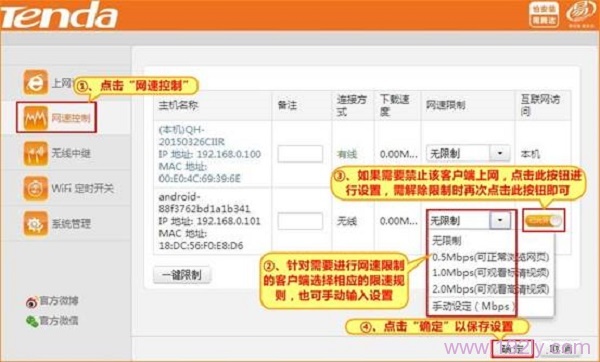The image size is (600, 362).
Task: Click 确定 to save settings
Action: 513,348
